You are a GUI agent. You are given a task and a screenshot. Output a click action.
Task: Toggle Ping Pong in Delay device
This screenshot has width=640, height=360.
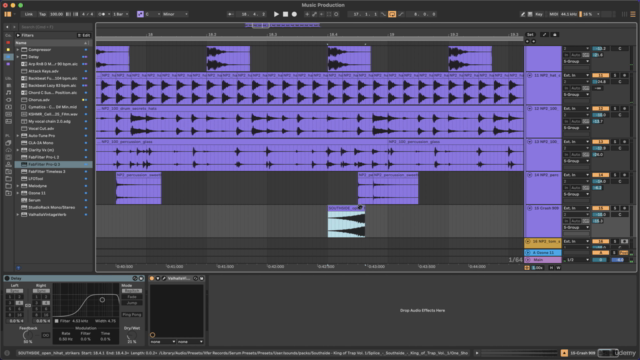(x=131, y=315)
